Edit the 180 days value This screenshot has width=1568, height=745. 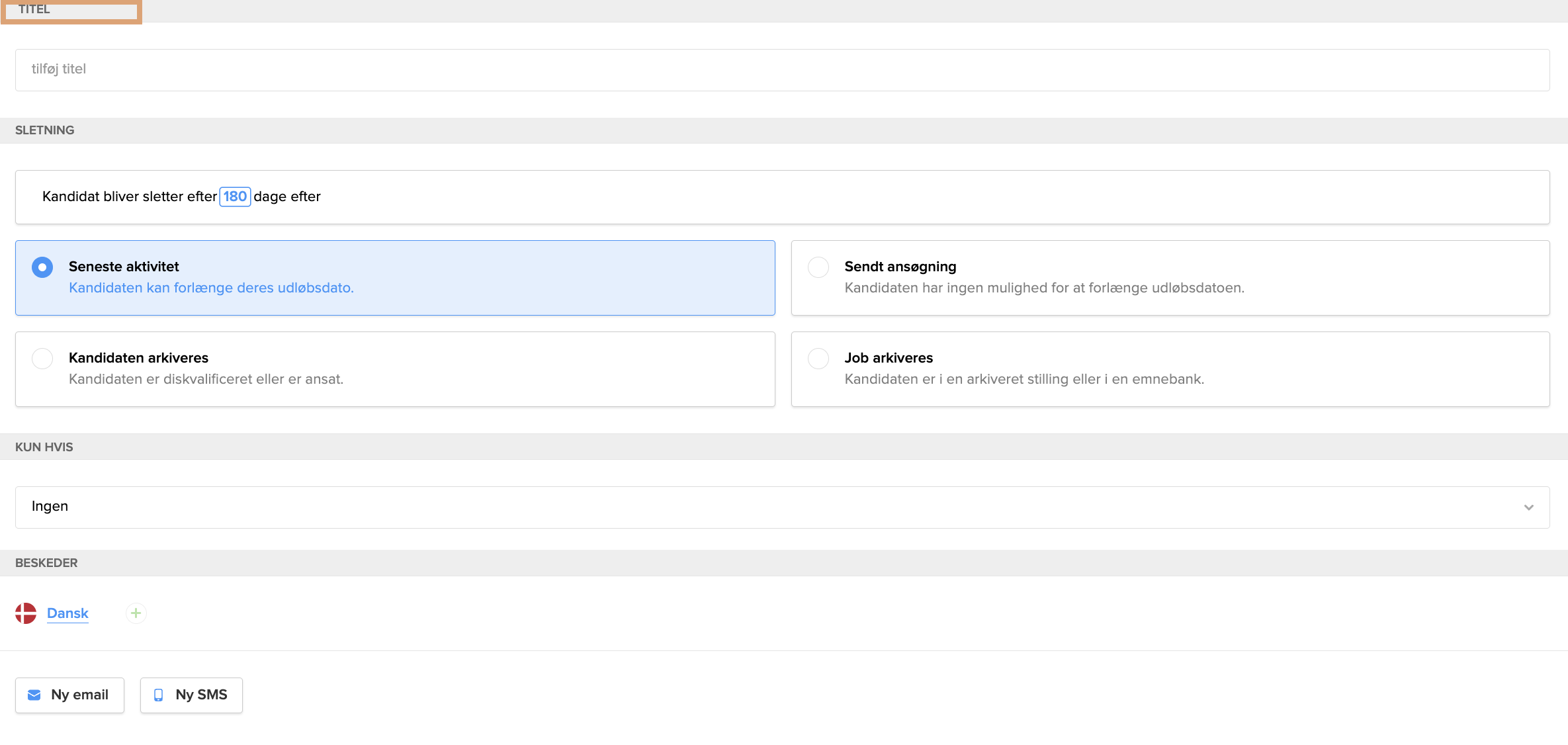[235, 197]
